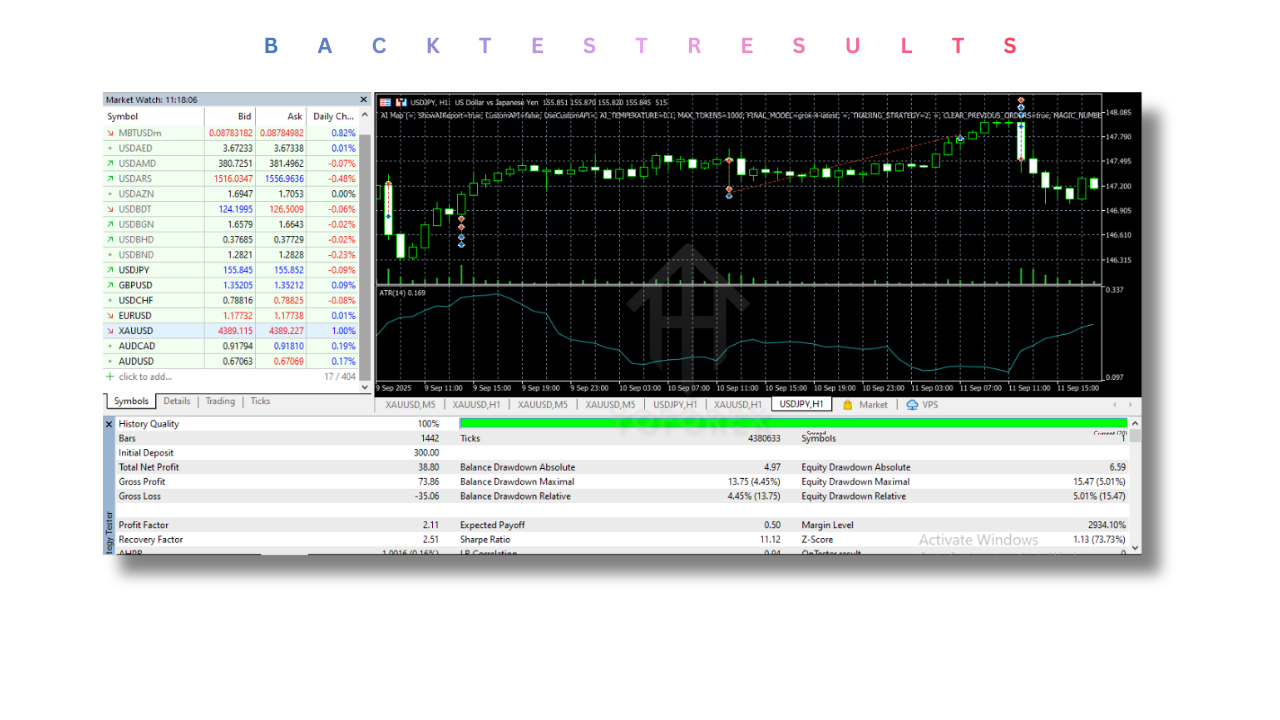Switch to the Details tab
The height and width of the screenshot is (720, 1280).
click(177, 401)
